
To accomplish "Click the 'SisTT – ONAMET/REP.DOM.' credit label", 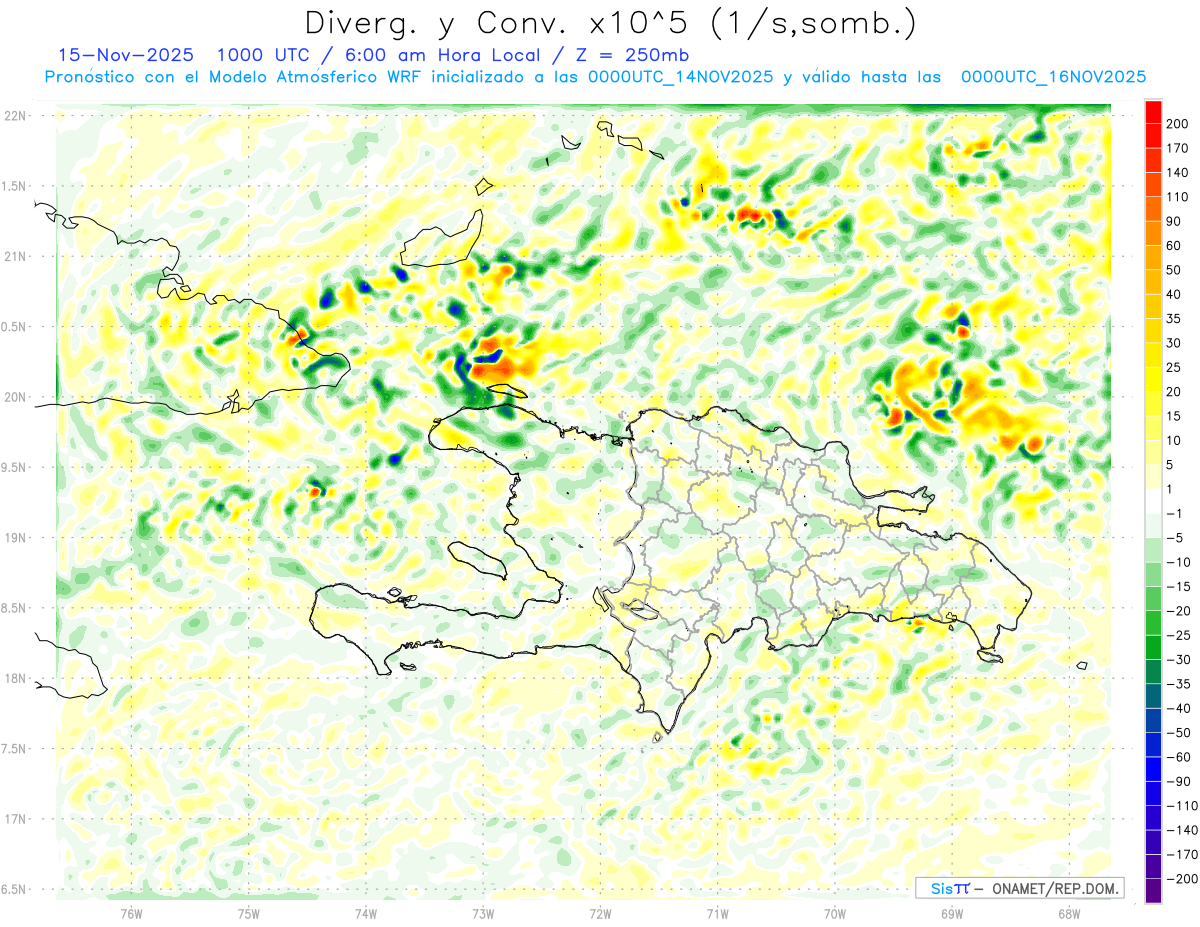I will click(x=1019, y=888).
